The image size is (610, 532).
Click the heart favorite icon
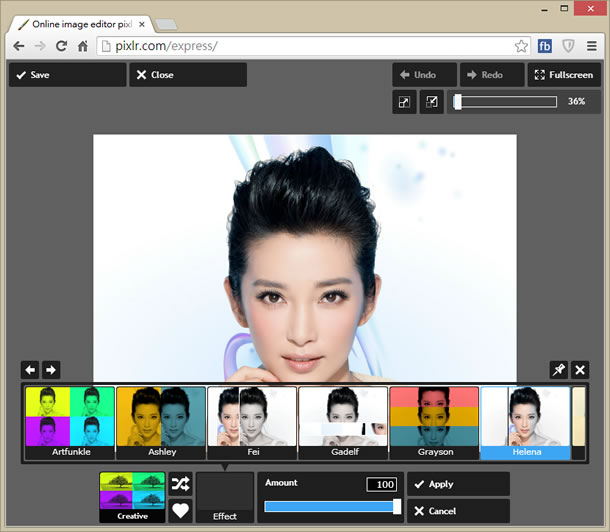180,511
